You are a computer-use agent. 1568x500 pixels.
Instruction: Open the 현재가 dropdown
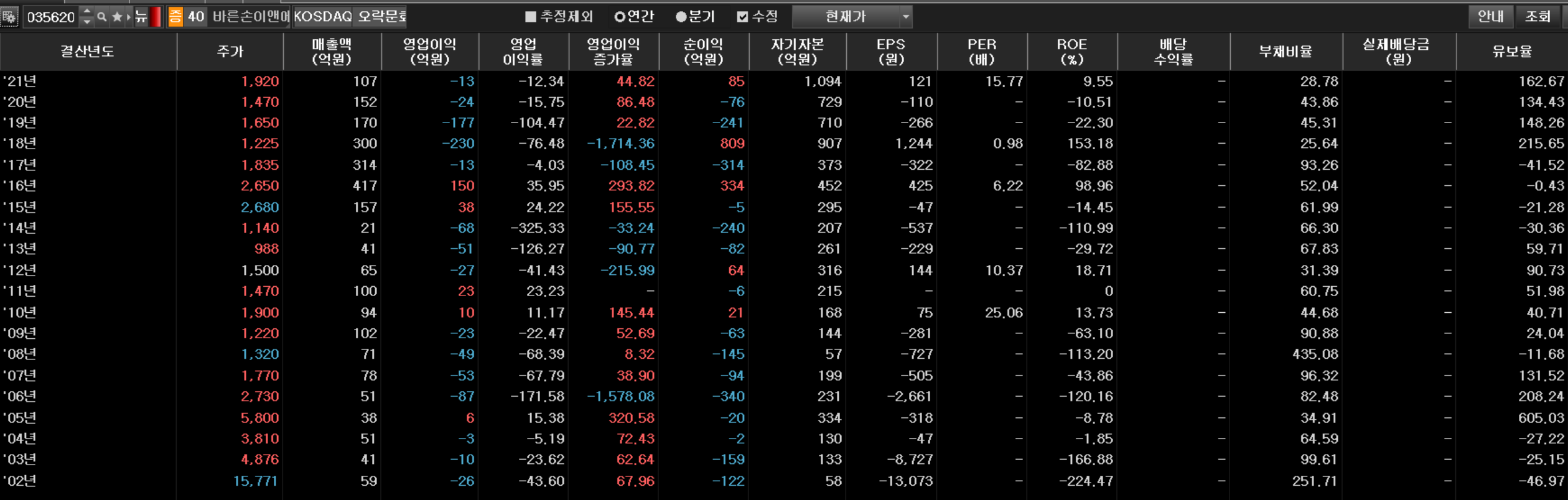click(x=852, y=17)
